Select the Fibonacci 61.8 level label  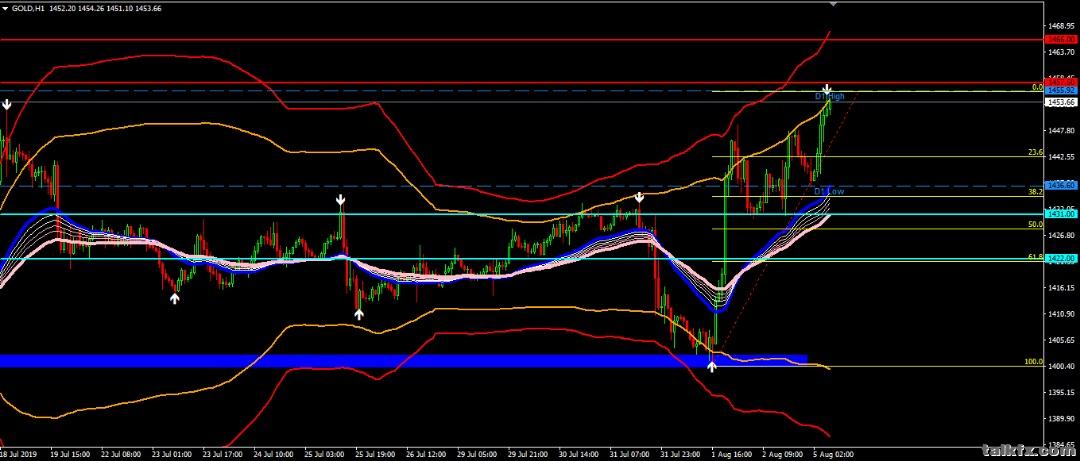click(x=1036, y=257)
